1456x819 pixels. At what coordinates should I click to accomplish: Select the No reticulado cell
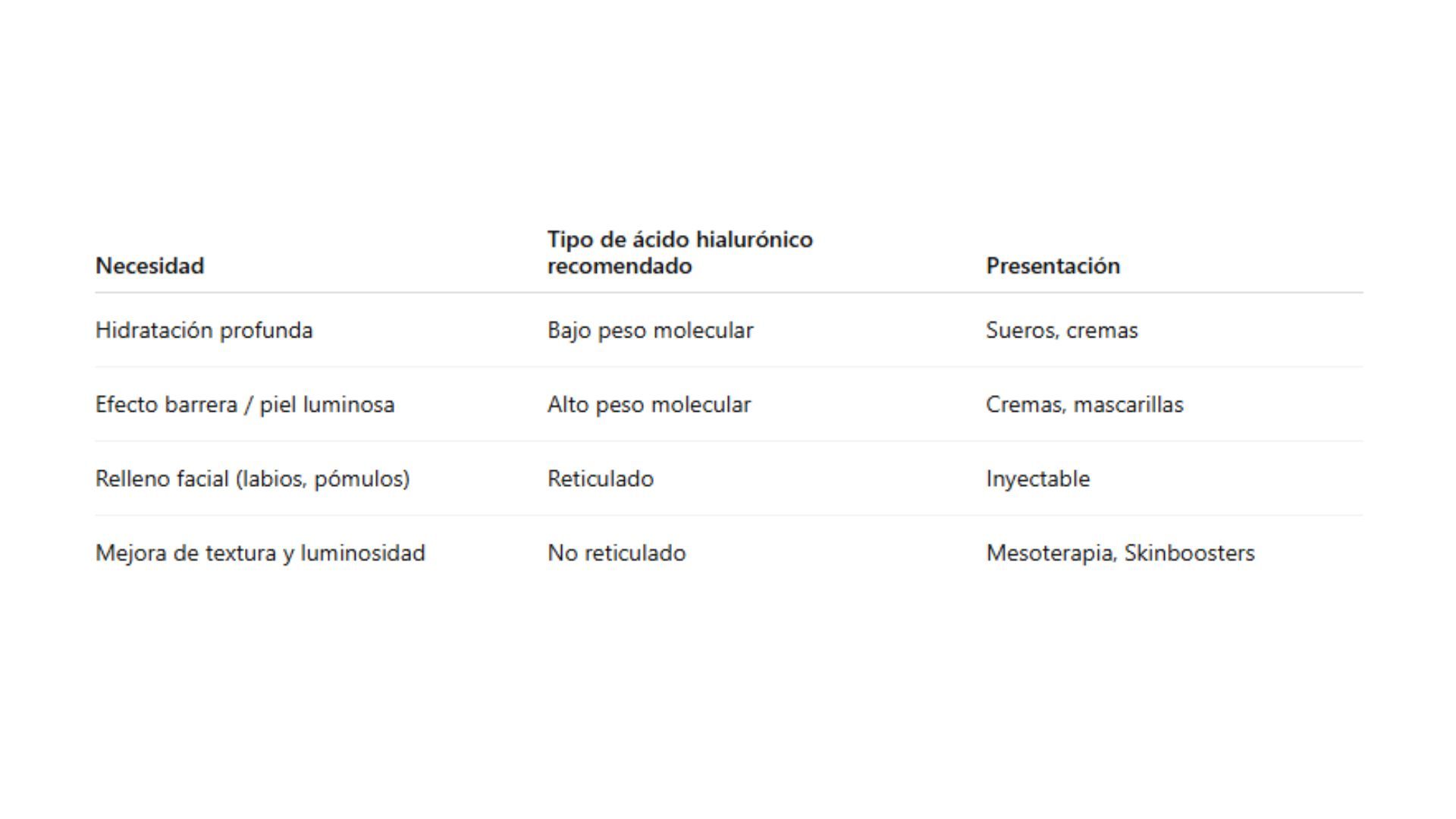click(x=617, y=554)
